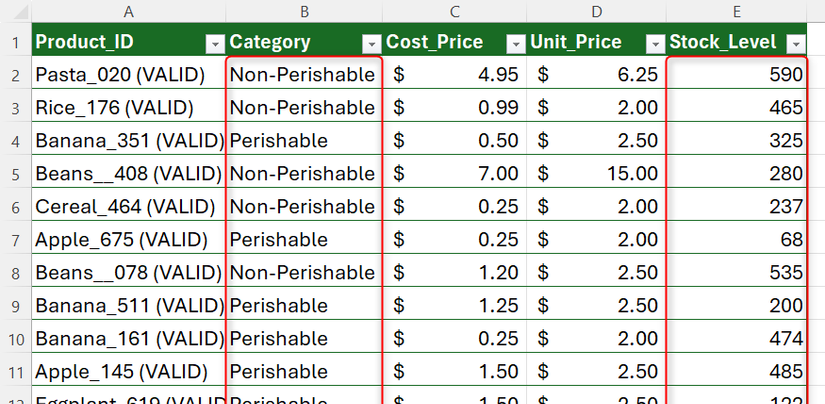
Task: Select cost price cell showing 7.00
Action: pyautogui.click(x=455, y=174)
